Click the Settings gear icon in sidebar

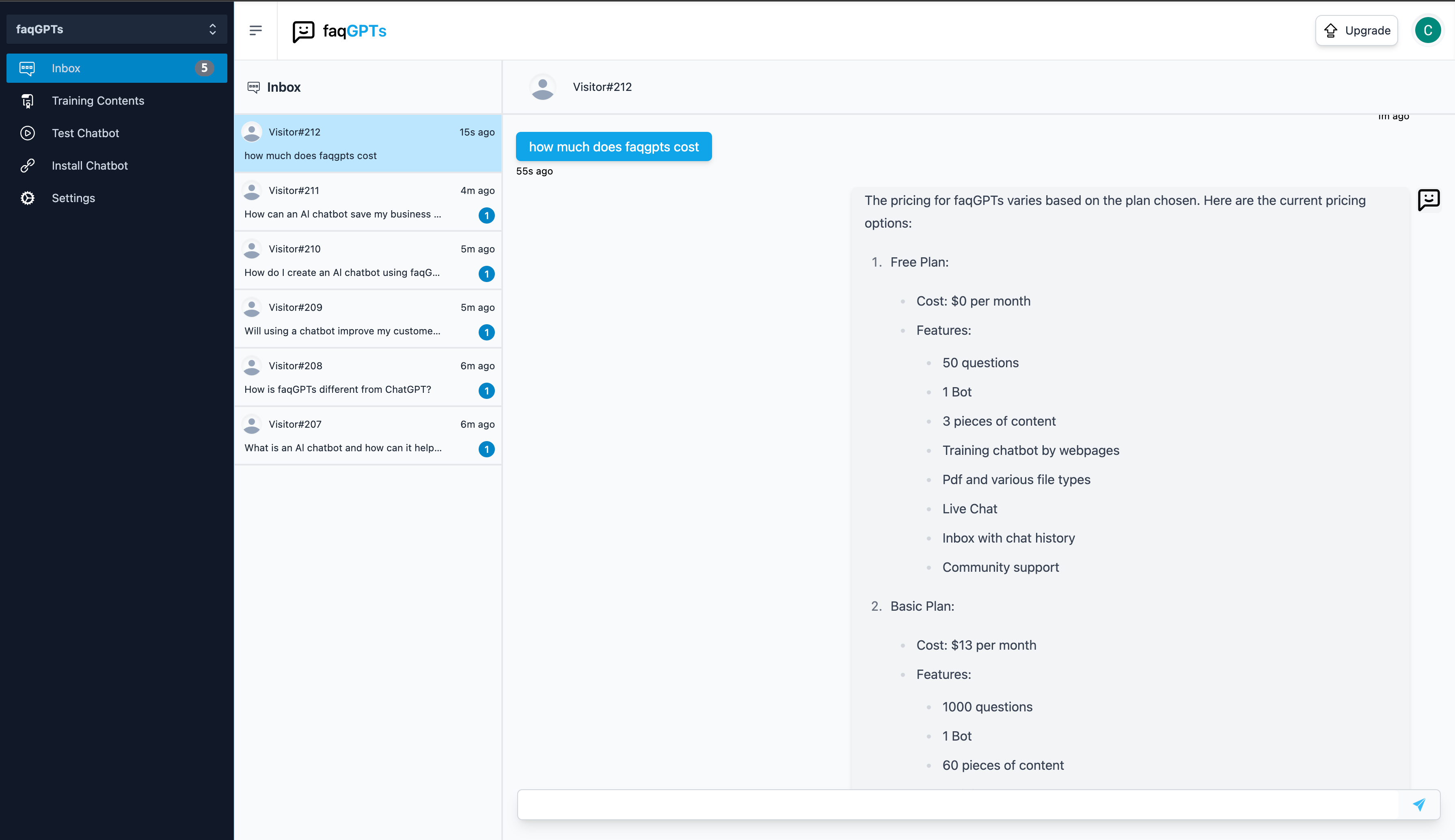27,198
